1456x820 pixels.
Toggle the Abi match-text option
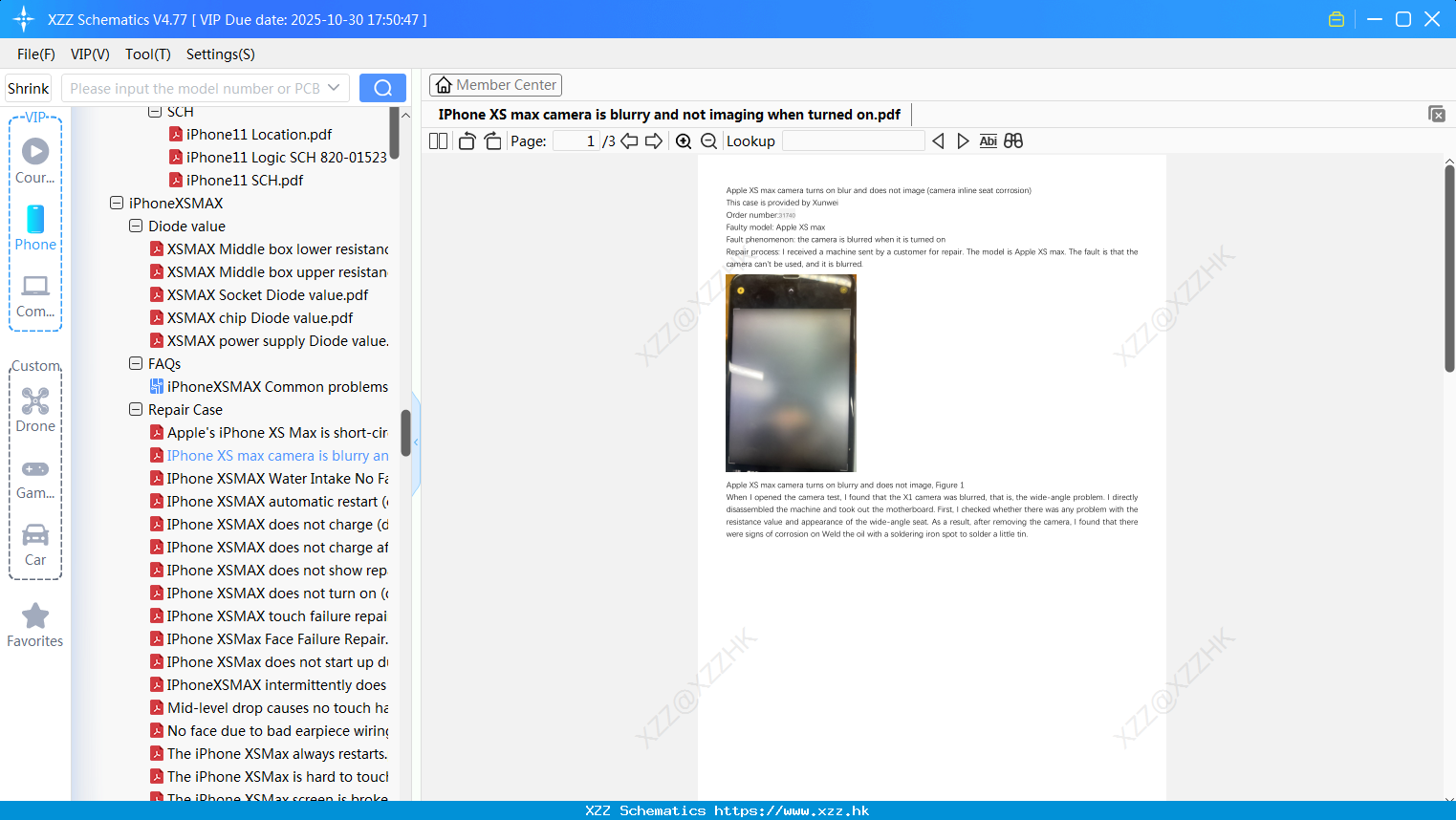989,141
